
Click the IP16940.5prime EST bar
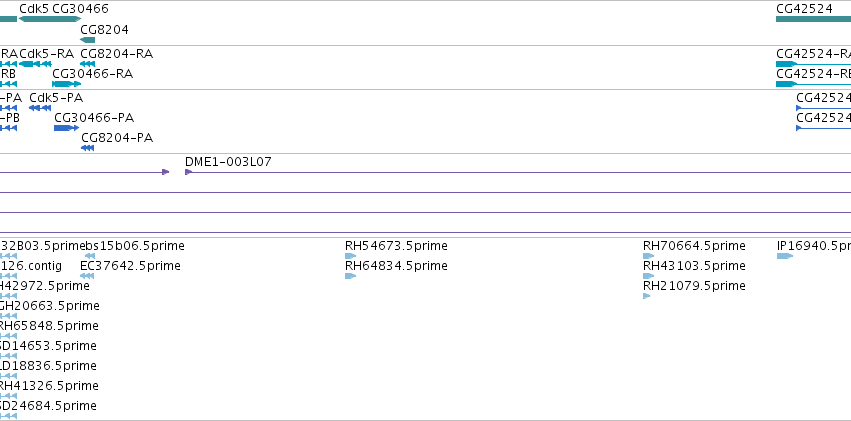point(785,256)
